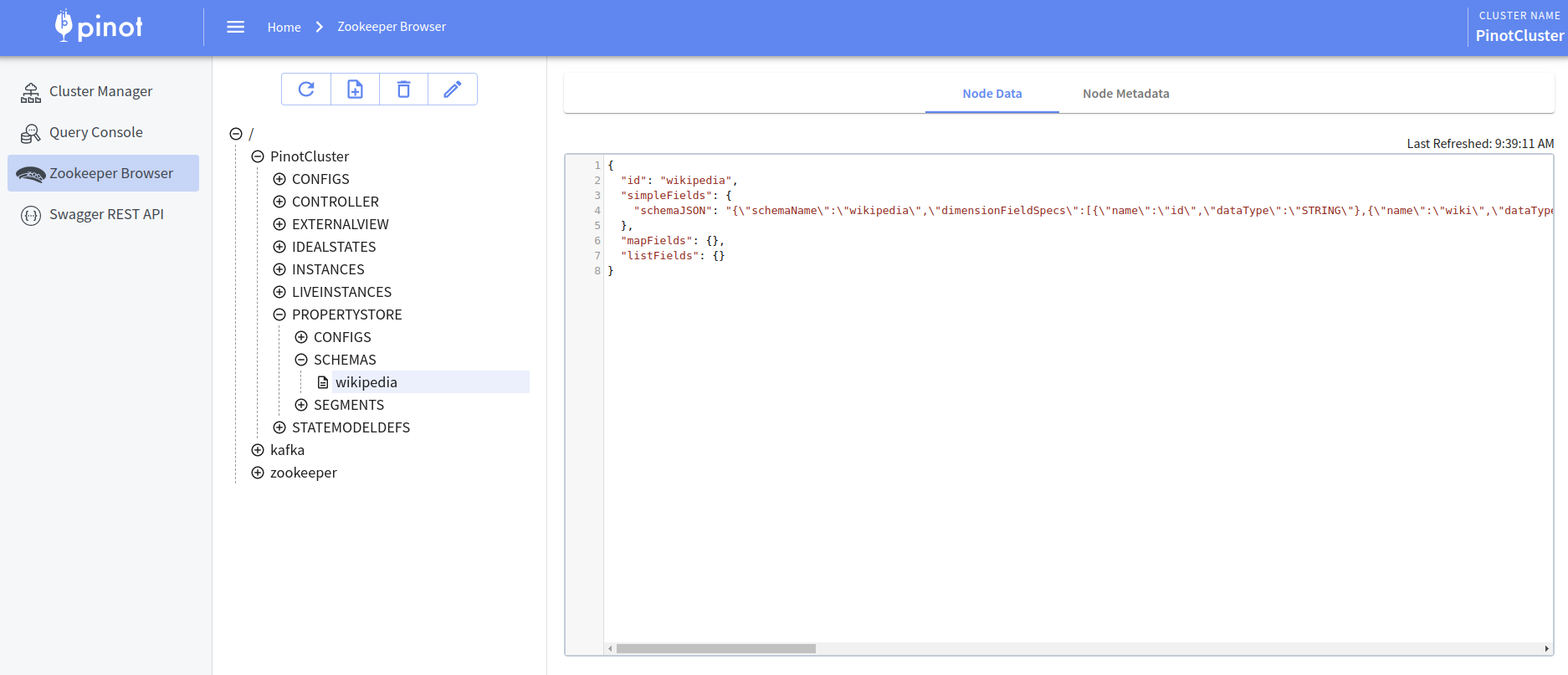This screenshot has height=675, width=1568.
Task: Expand the kafka tree node
Action: 258,450
